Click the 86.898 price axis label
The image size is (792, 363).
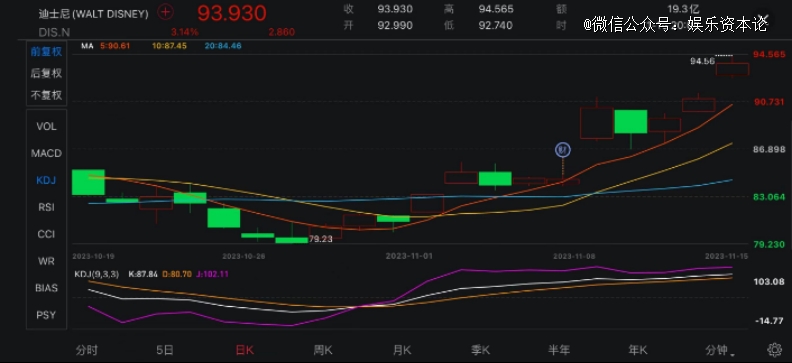[770, 149]
